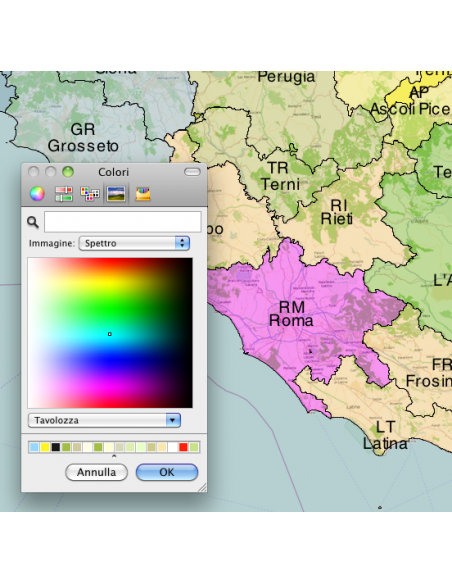Click the color marker in the spectrum

point(109,334)
